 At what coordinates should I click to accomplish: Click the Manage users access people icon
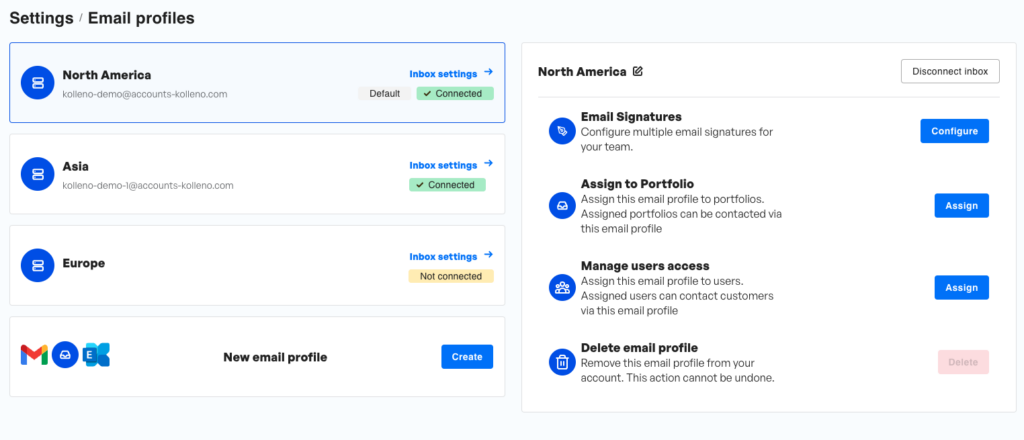pyautogui.click(x=562, y=288)
